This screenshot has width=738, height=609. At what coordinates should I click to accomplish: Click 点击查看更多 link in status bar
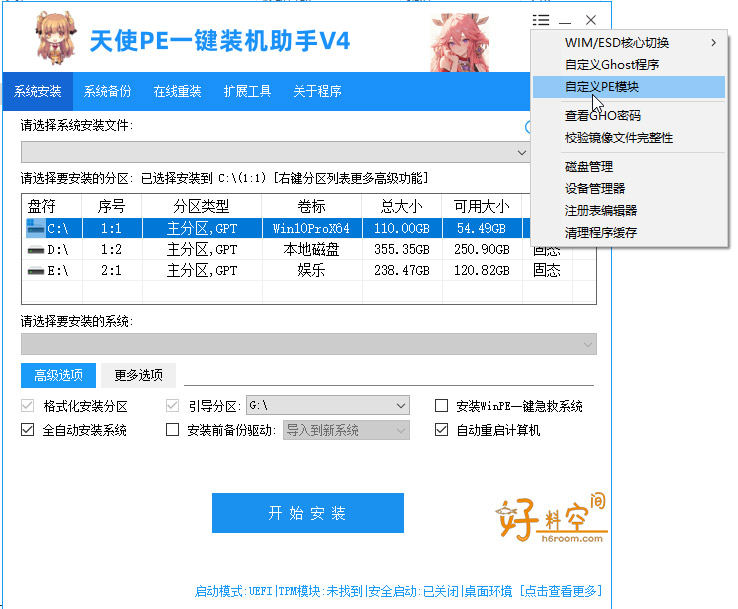pyautogui.click(x=561, y=591)
